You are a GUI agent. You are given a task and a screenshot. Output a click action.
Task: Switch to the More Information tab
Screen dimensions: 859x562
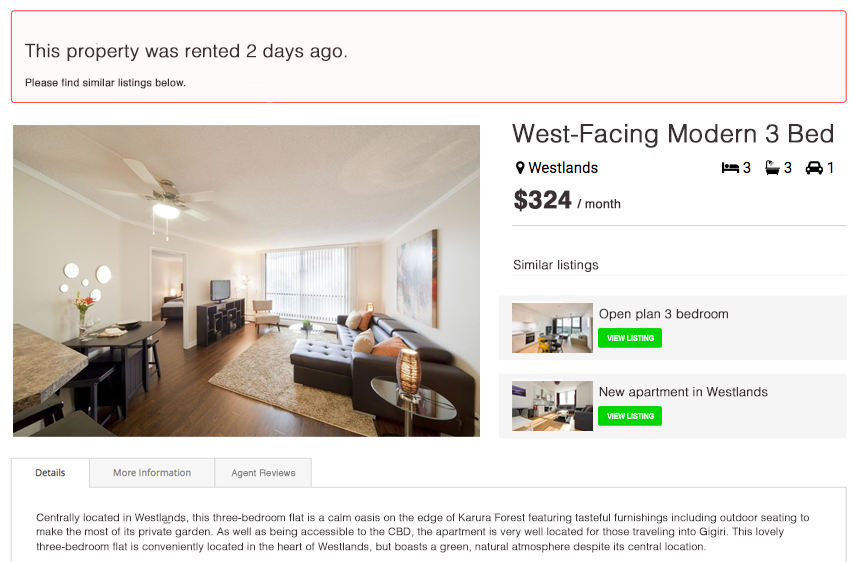[x=152, y=473]
